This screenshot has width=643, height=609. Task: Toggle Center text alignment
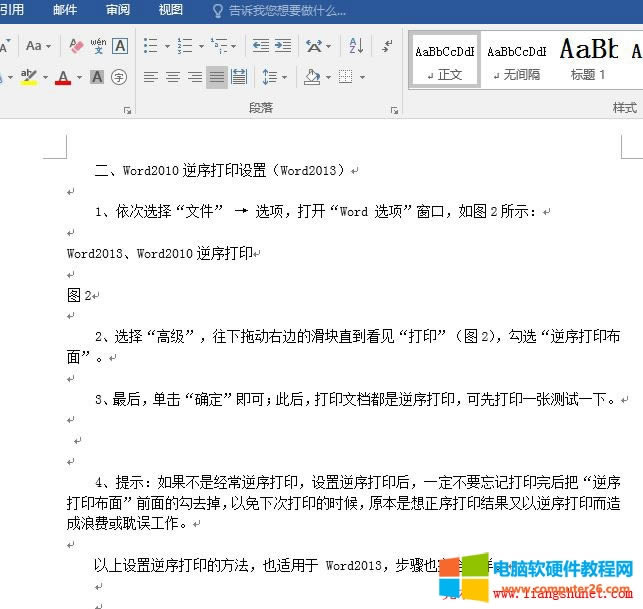point(173,77)
